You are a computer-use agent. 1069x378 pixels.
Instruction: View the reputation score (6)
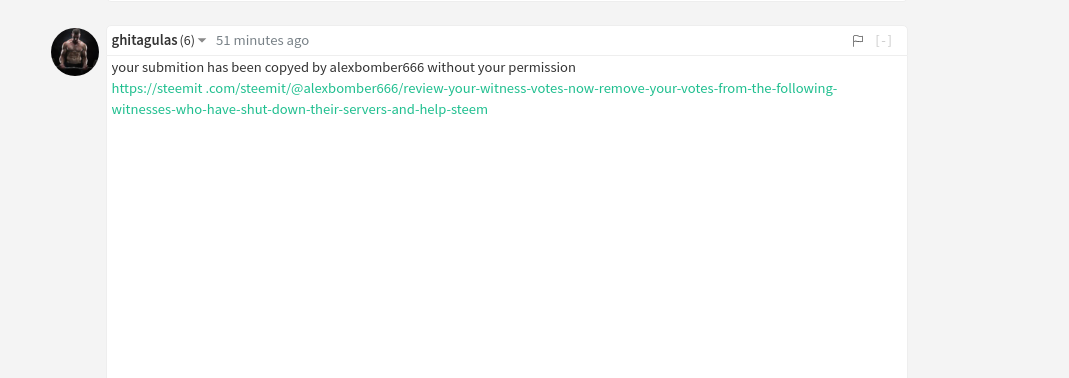click(x=187, y=41)
